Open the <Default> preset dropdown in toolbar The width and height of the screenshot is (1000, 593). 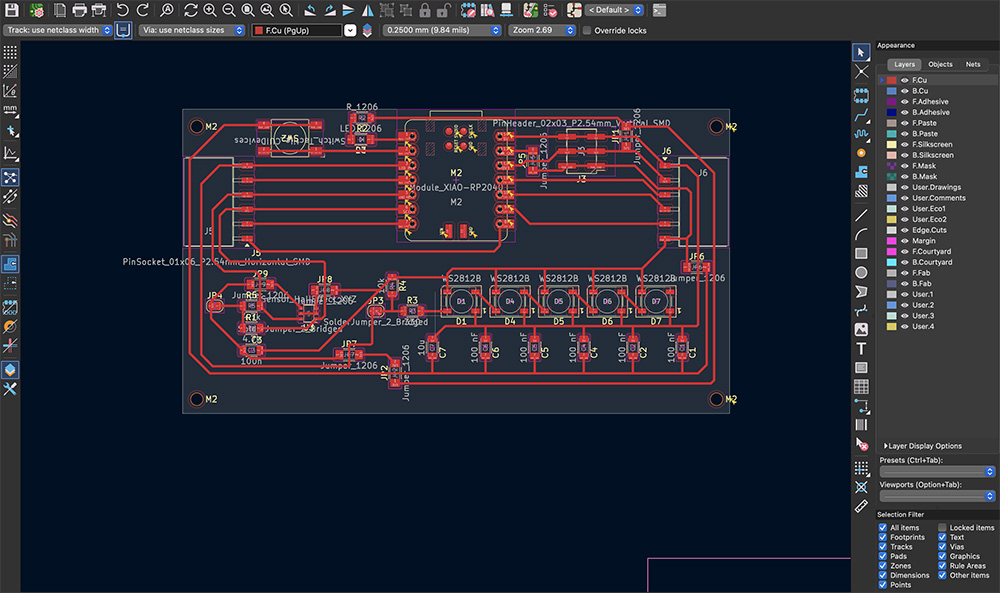point(615,10)
